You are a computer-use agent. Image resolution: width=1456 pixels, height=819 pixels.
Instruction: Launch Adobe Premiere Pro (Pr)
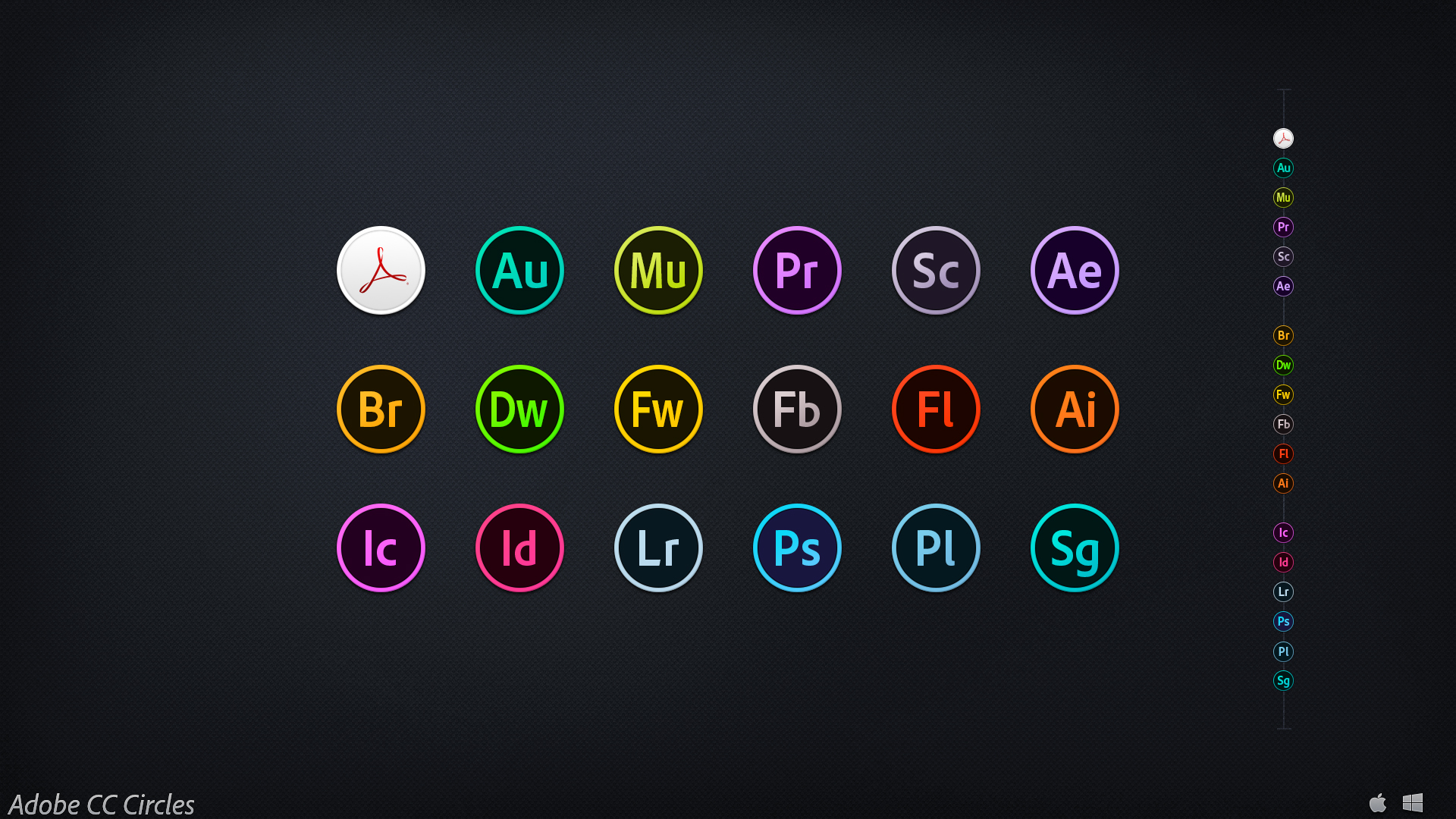[x=798, y=270]
